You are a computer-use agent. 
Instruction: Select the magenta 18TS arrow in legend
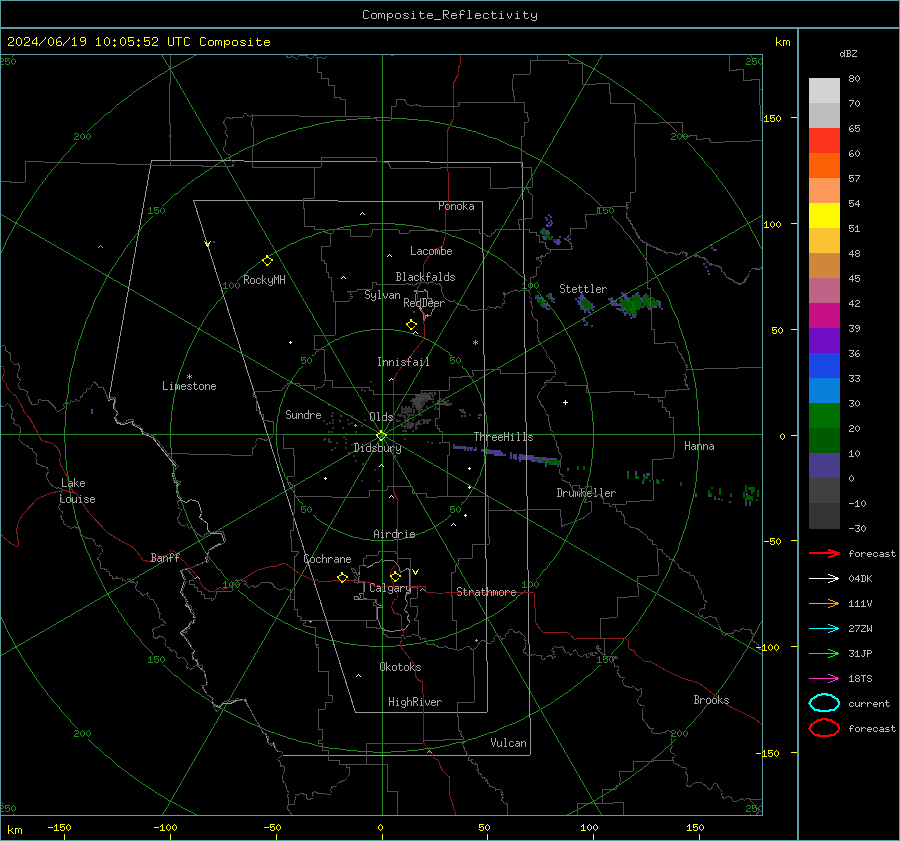824,679
